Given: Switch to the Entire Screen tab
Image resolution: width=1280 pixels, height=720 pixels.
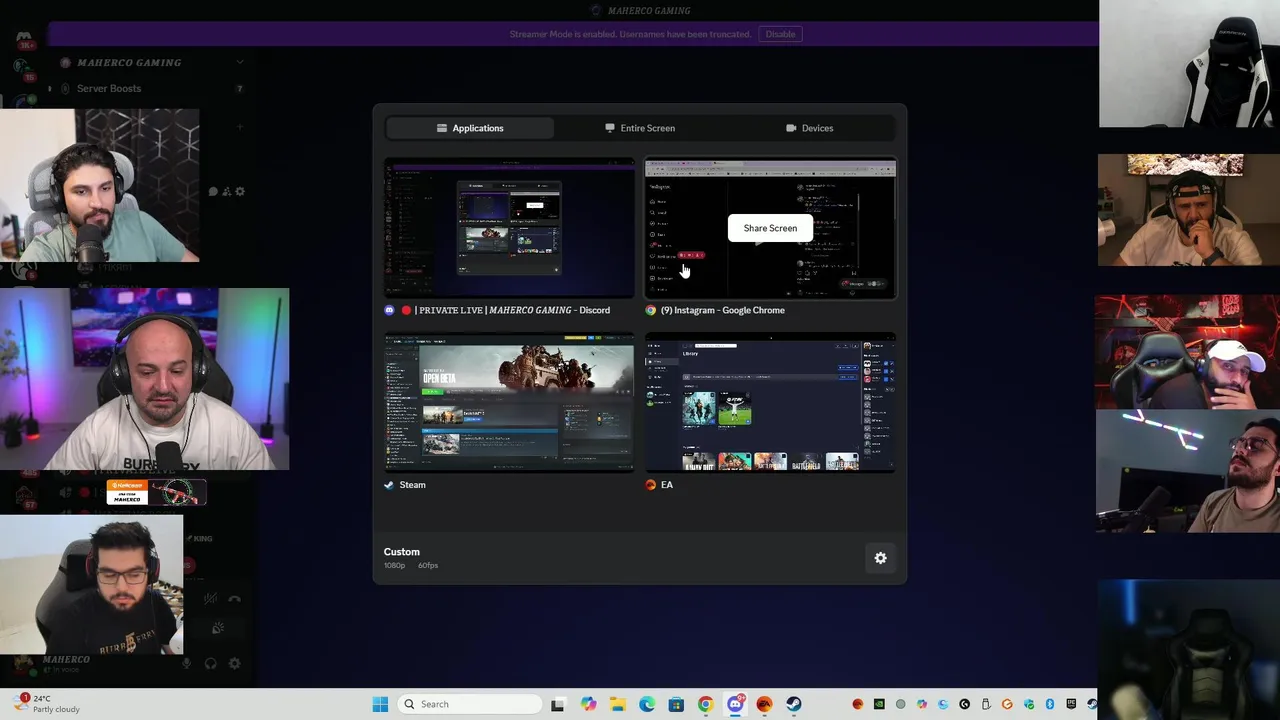Looking at the screenshot, I should (x=640, y=128).
